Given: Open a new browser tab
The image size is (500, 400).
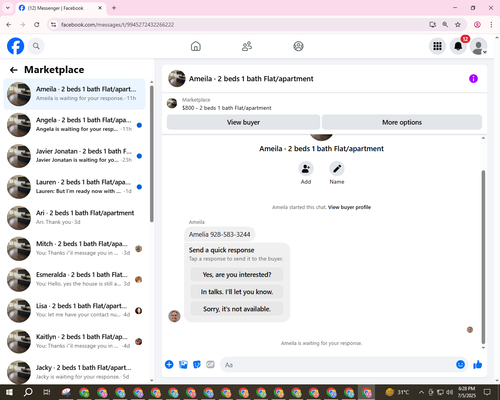Looking at the screenshot, I should tap(114, 8).
